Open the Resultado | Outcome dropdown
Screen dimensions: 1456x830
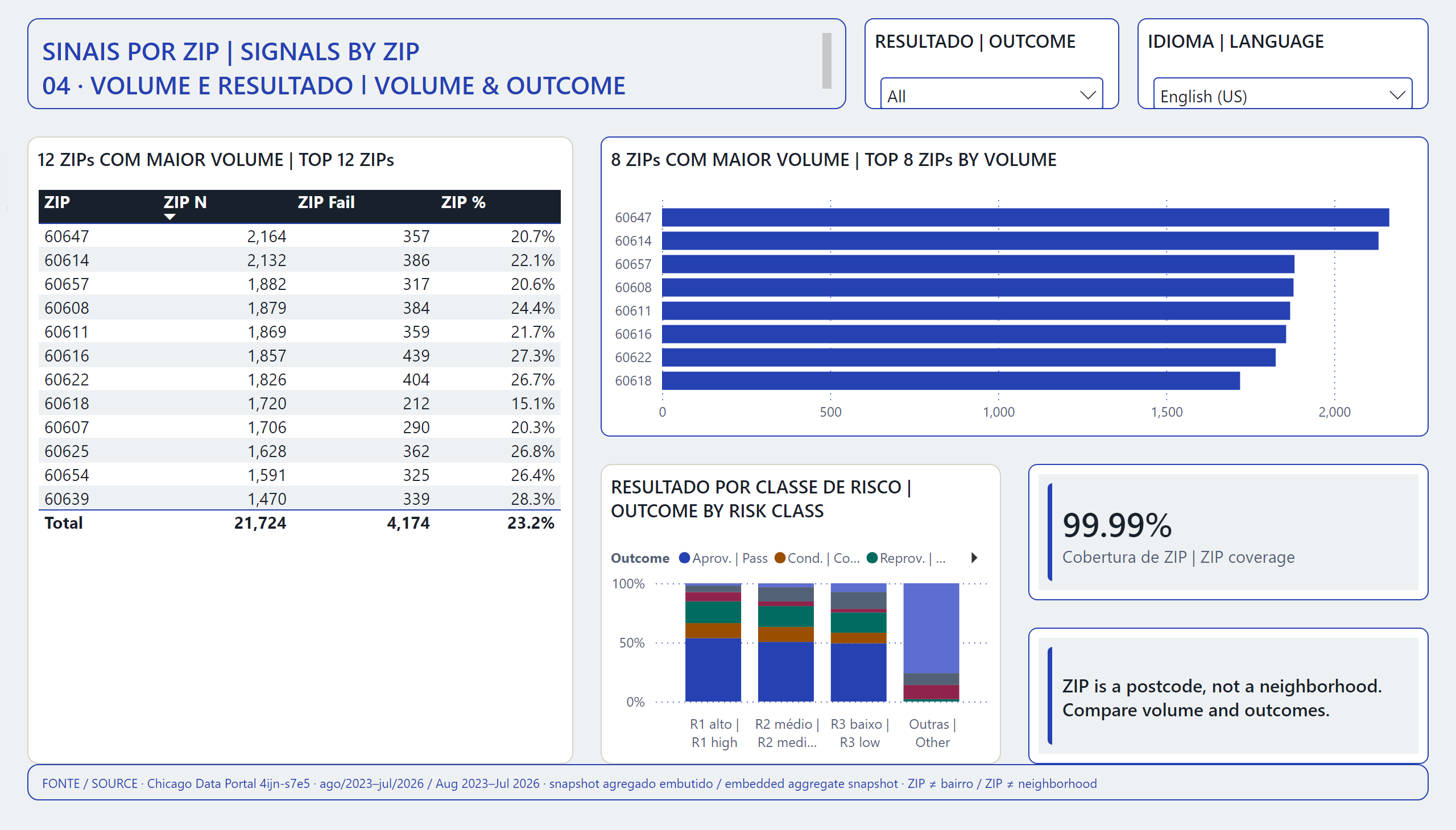pos(991,94)
